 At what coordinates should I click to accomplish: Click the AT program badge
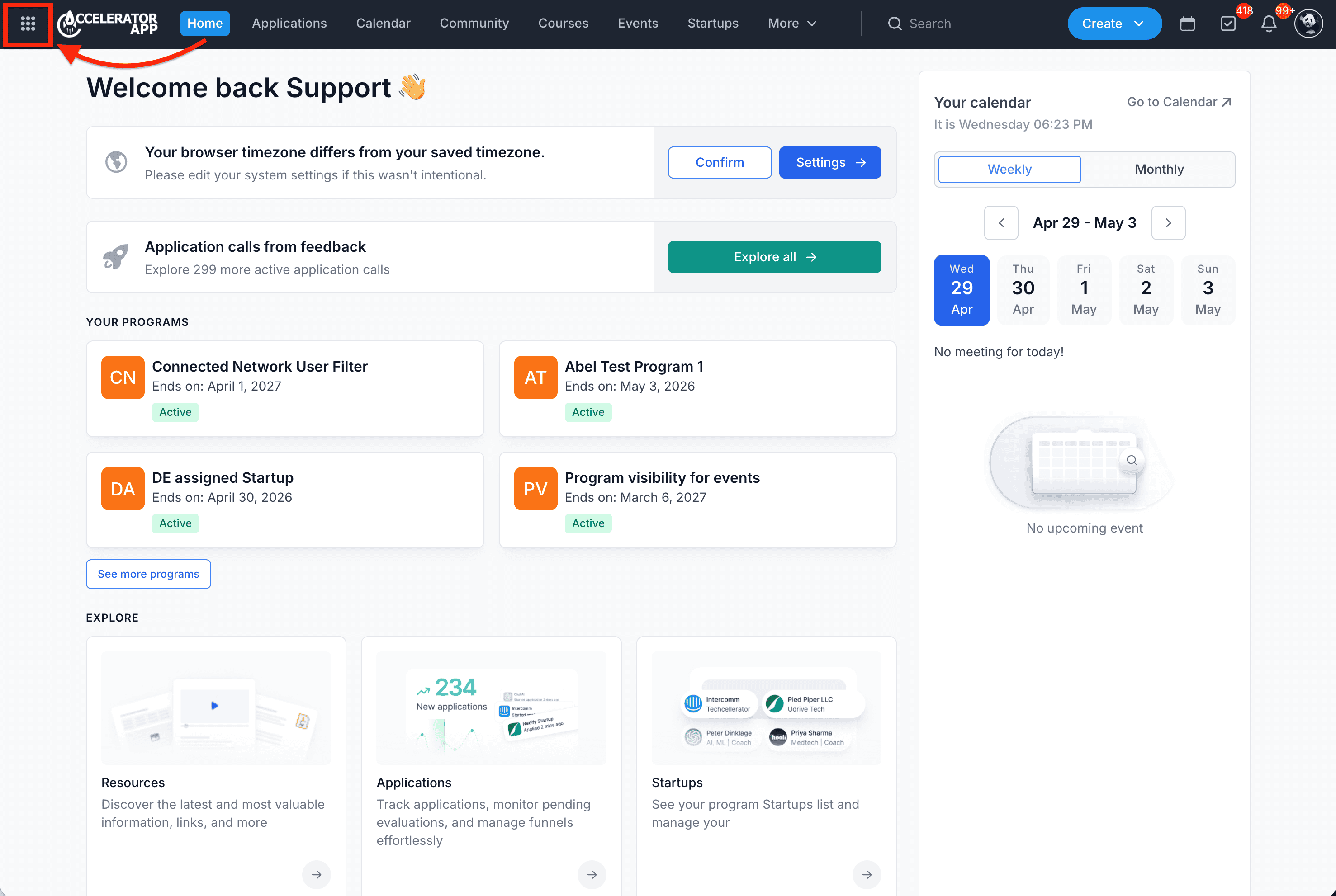pyautogui.click(x=535, y=377)
